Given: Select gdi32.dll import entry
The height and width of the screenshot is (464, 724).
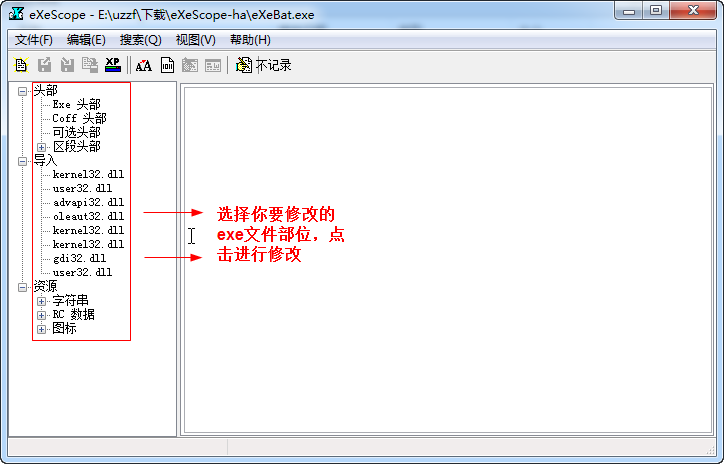Looking at the screenshot, I should (x=79, y=258).
